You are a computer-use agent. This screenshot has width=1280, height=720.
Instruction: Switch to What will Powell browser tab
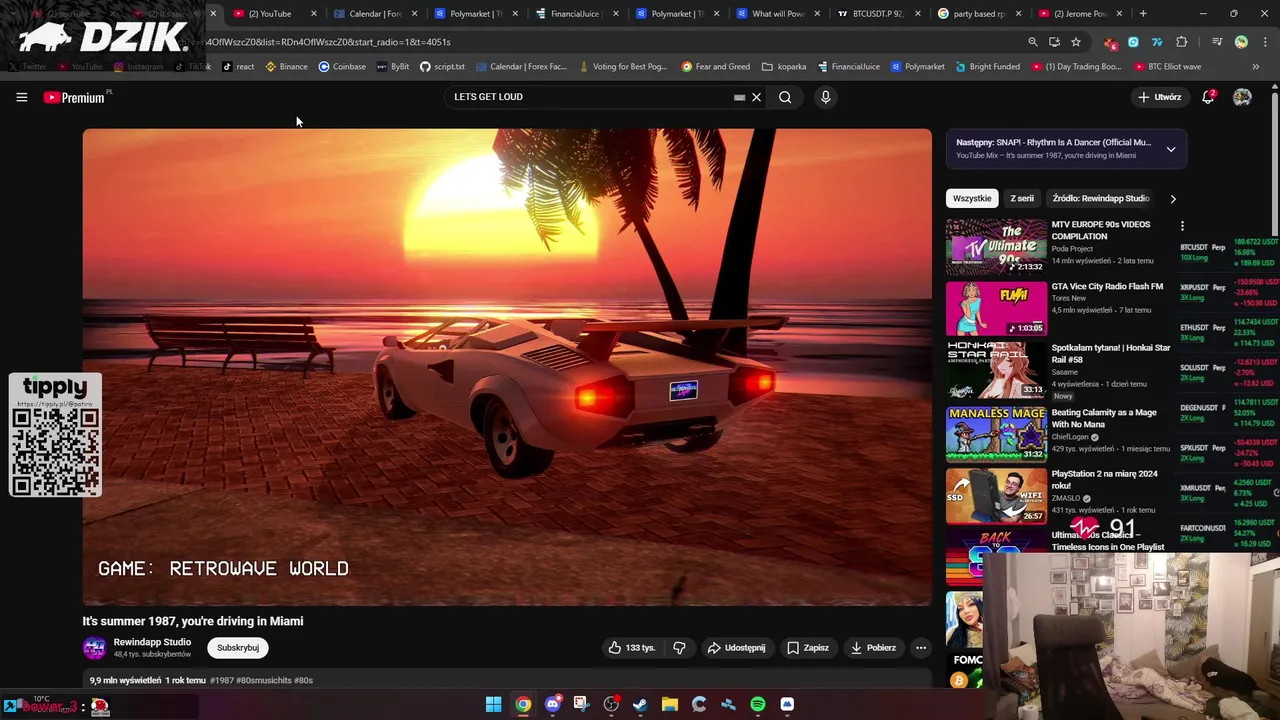pos(778,13)
